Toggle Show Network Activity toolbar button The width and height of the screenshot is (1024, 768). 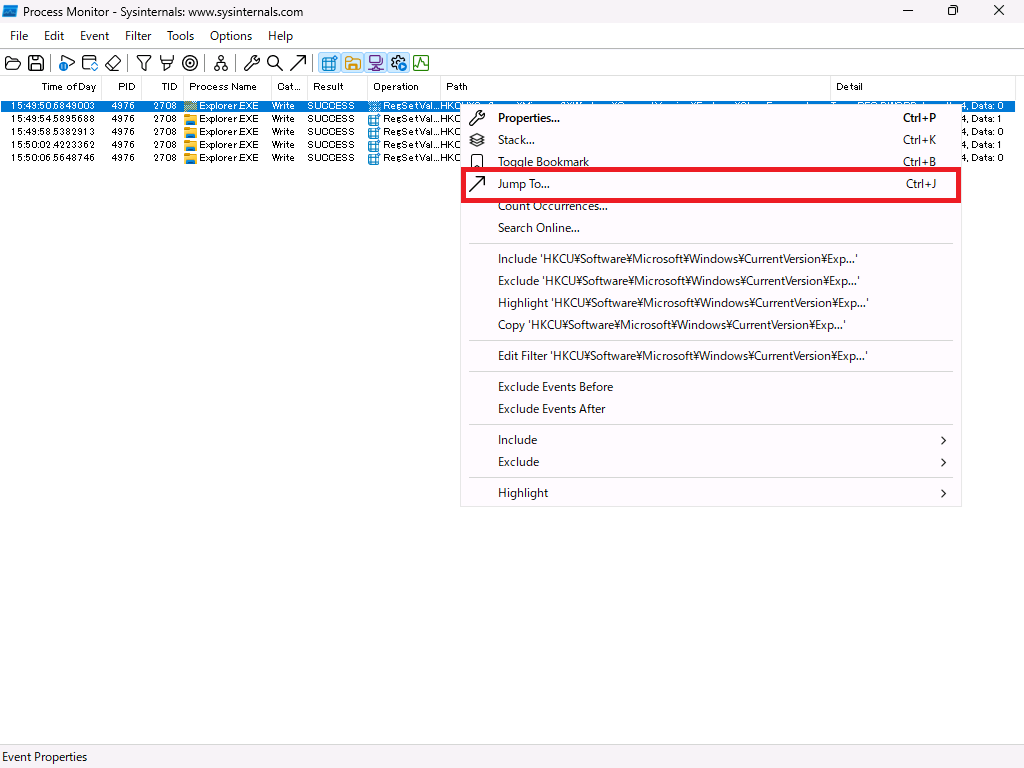(x=376, y=63)
